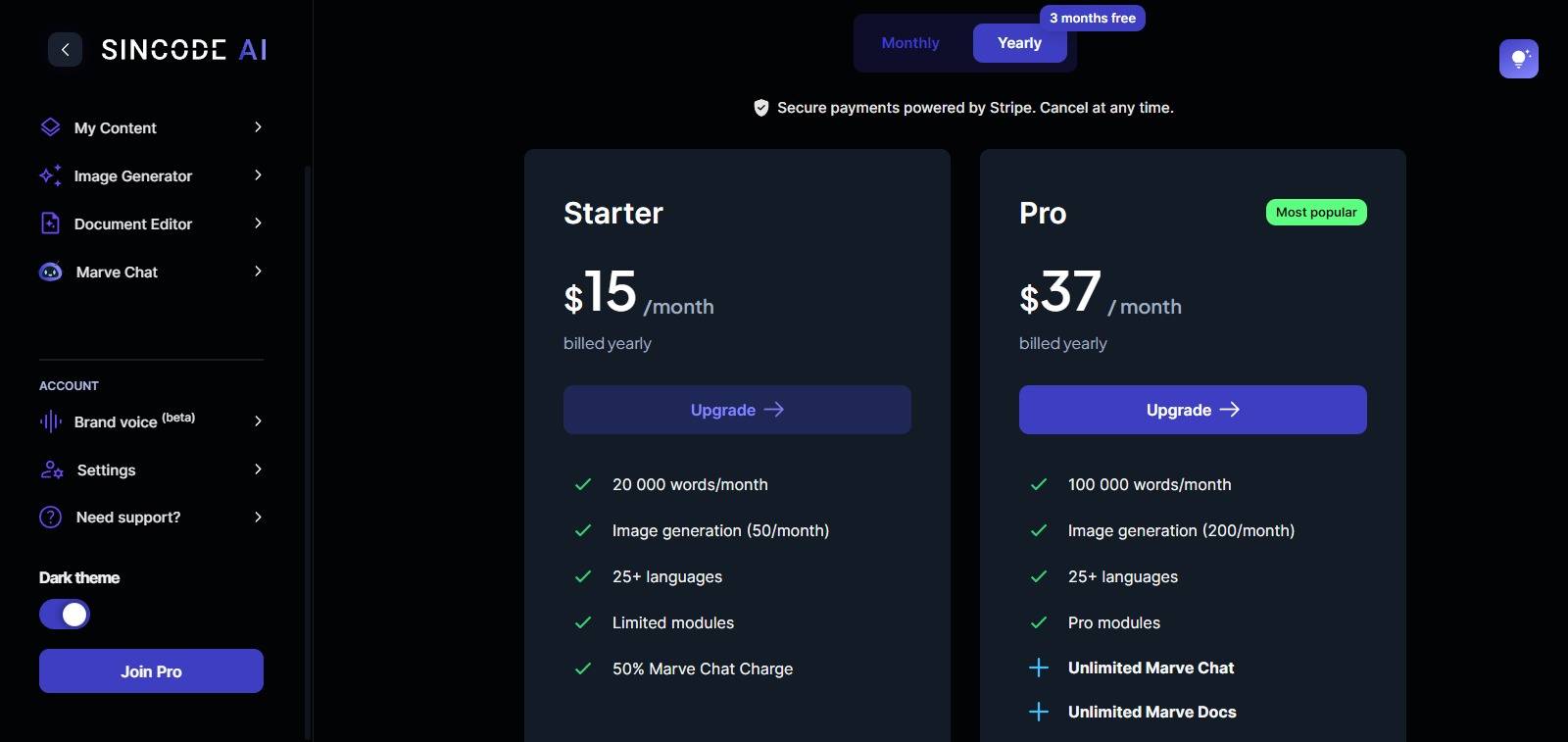The width and height of the screenshot is (1568, 742).
Task: Click the Settings user-gear icon
Action: 52,470
